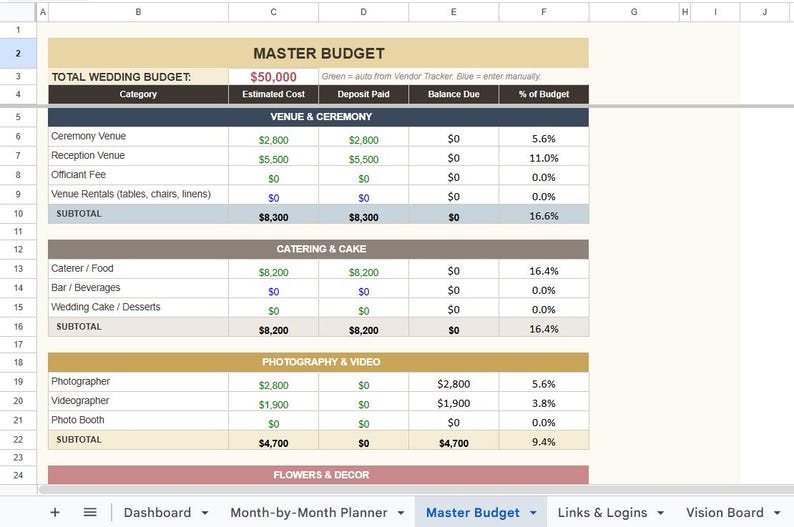This screenshot has width=794, height=527.
Task: Click Reception Venue 11.0% cell
Action: 544,156
